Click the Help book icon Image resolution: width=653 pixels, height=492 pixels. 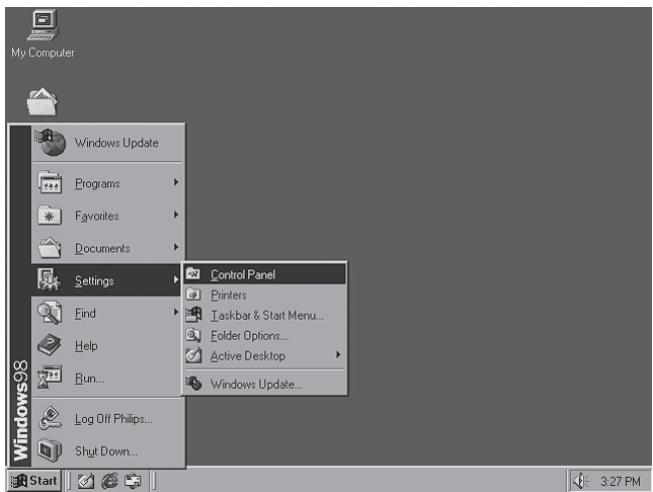(49, 345)
